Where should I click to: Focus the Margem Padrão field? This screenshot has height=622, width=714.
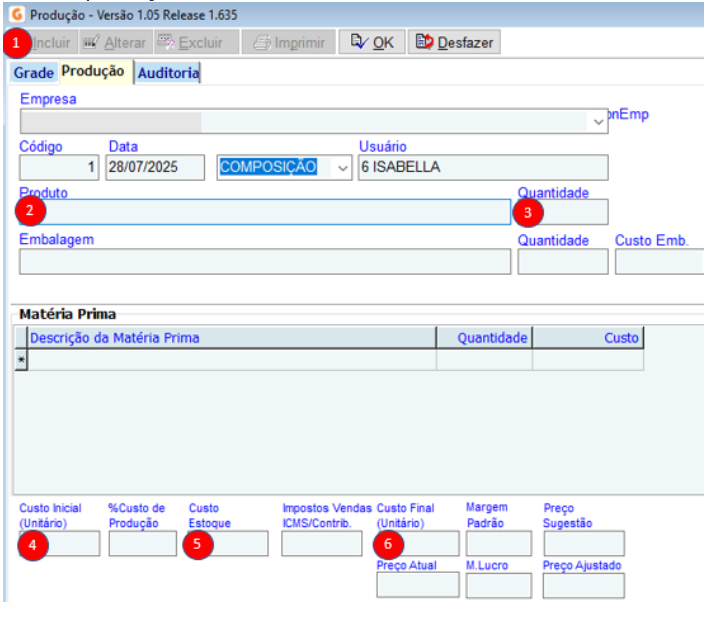click(x=499, y=543)
